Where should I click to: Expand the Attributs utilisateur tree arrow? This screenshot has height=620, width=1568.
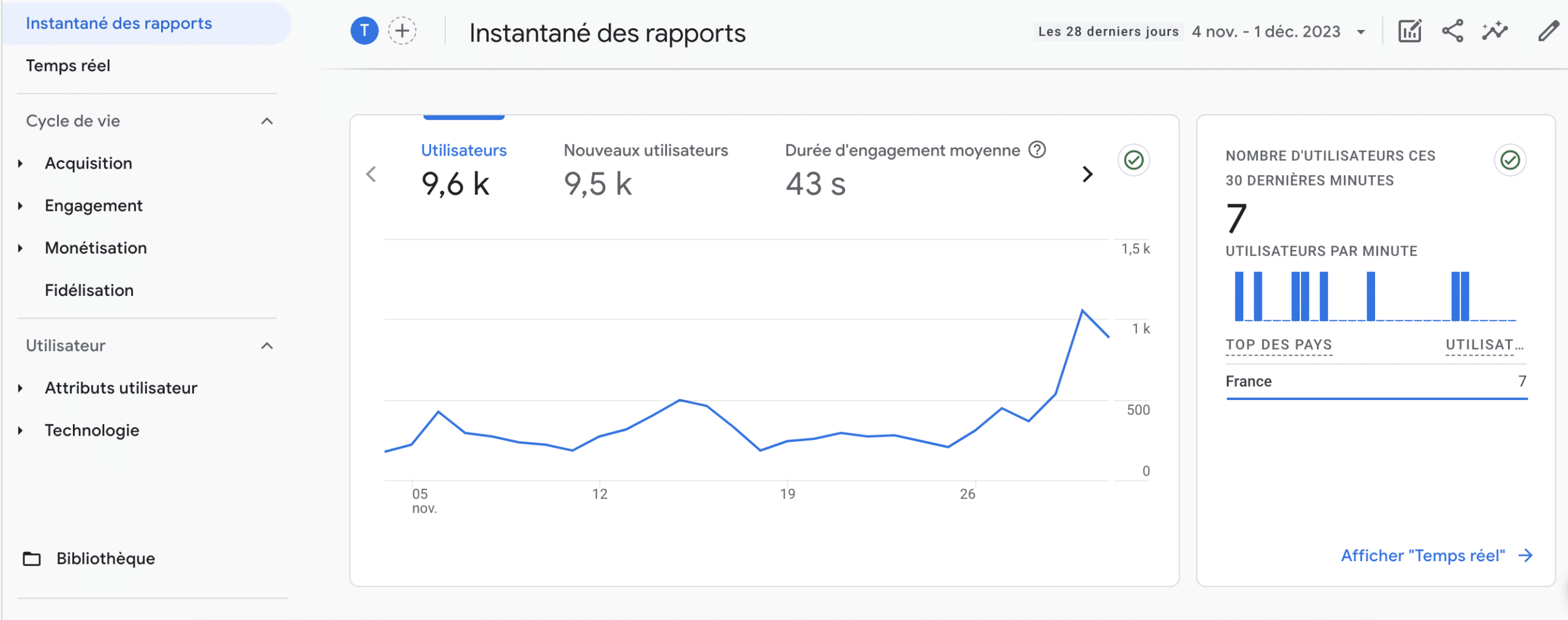click(20, 388)
